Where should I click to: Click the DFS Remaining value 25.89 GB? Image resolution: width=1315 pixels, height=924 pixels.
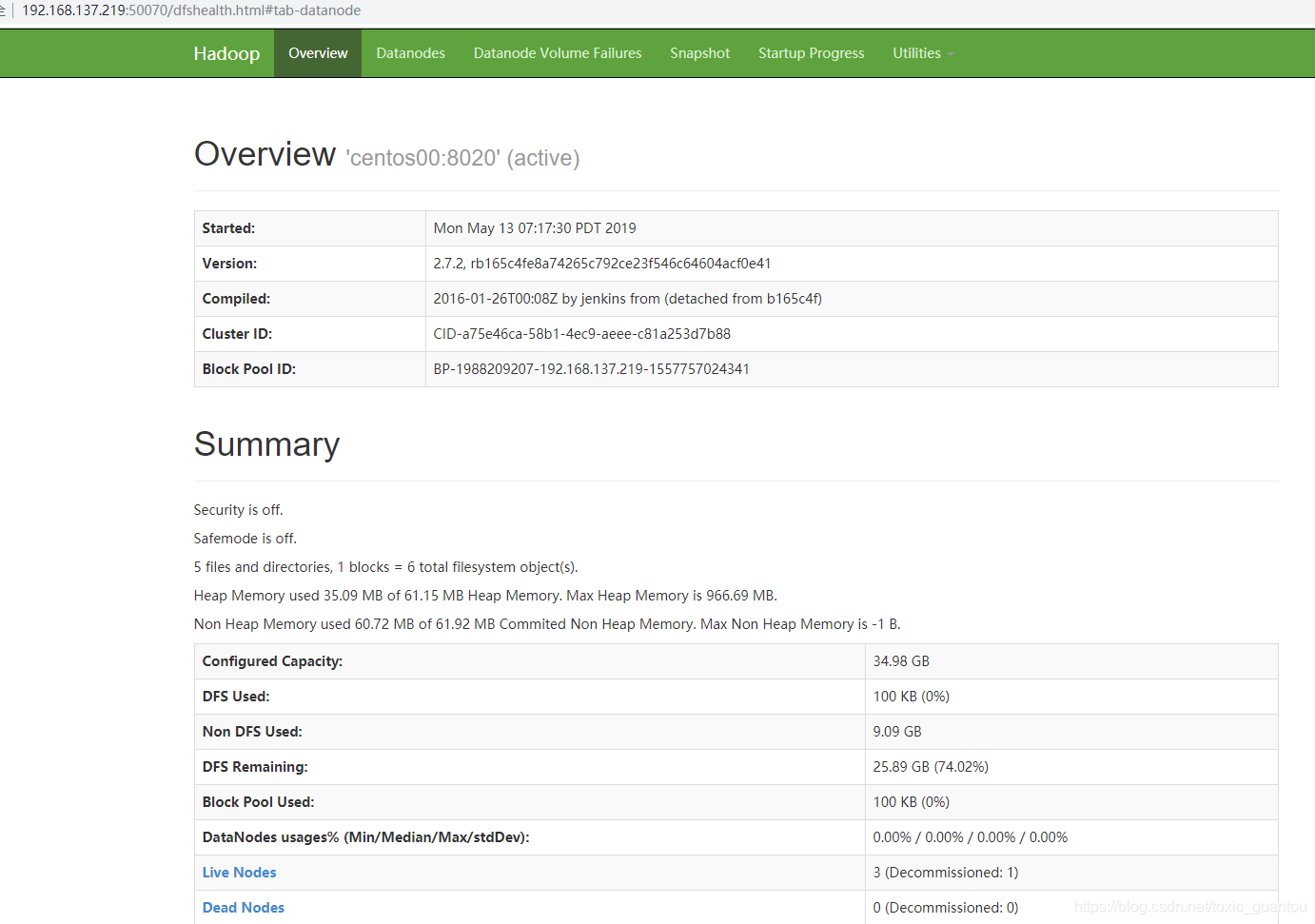coord(931,767)
